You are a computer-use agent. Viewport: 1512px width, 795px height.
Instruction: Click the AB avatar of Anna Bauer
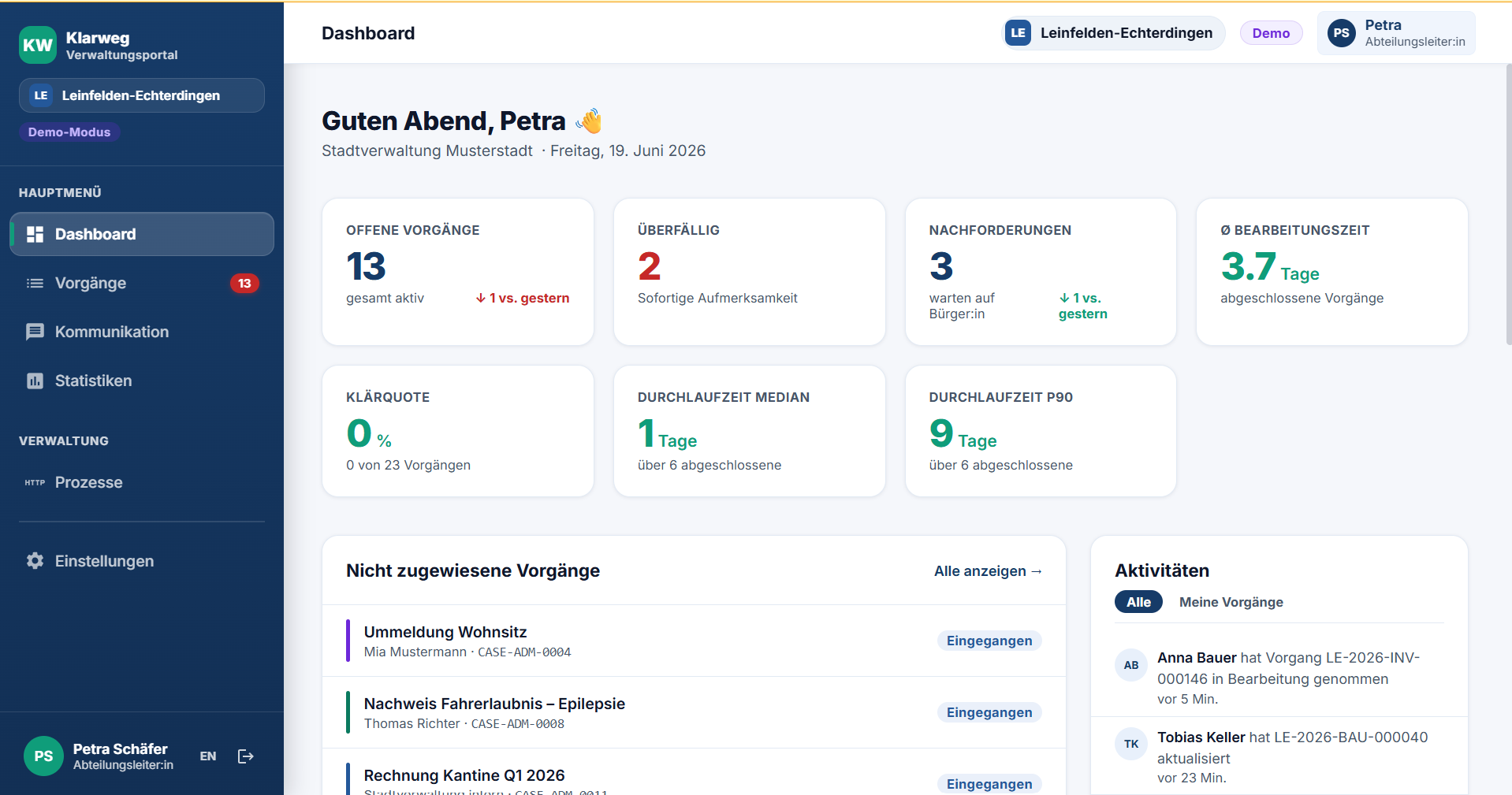click(x=1131, y=665)
